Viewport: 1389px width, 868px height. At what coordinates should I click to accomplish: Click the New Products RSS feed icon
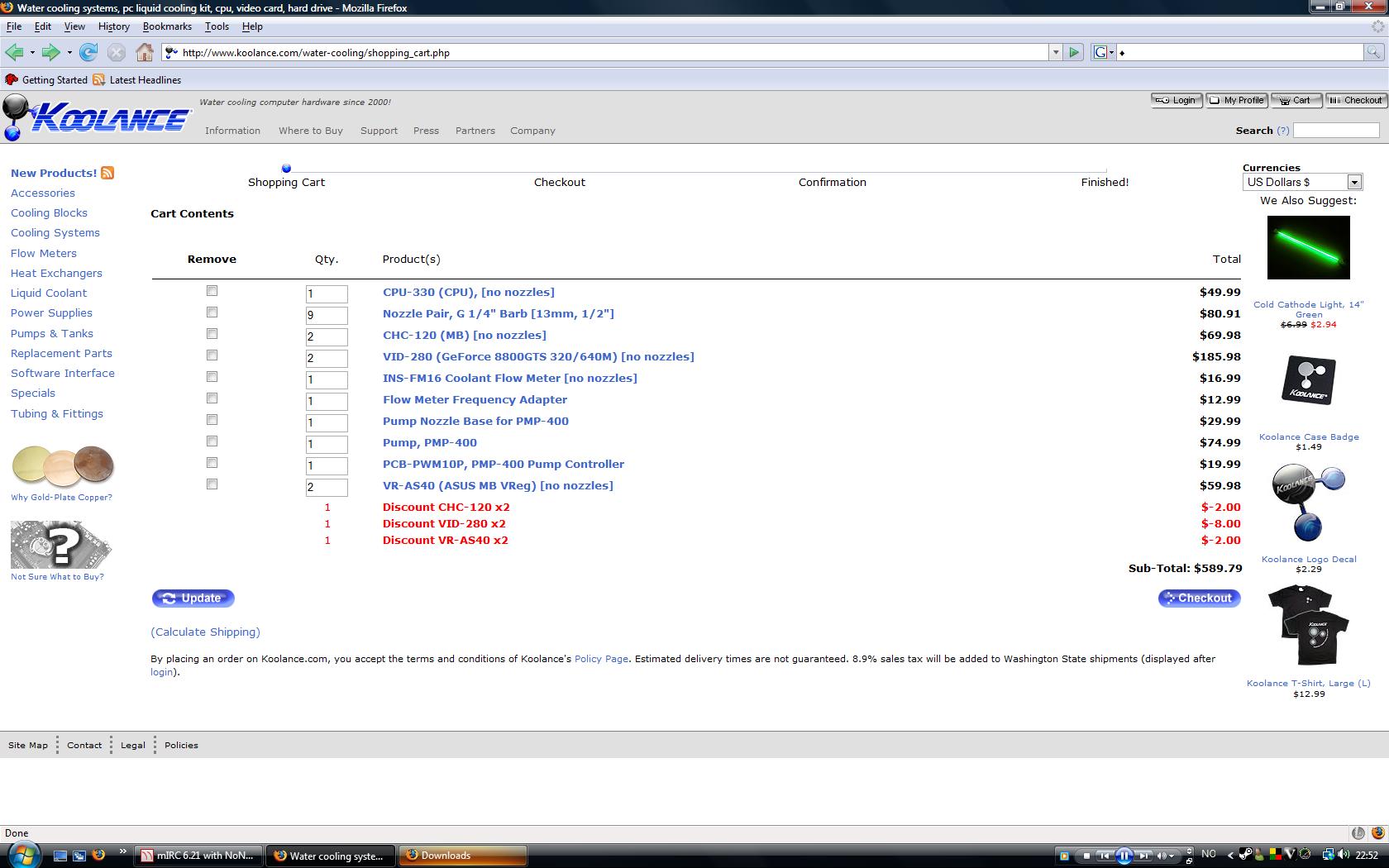107,173
